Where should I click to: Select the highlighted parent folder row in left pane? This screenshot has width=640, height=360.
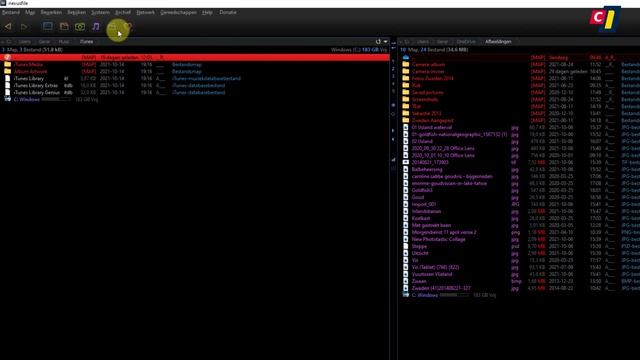195,58
